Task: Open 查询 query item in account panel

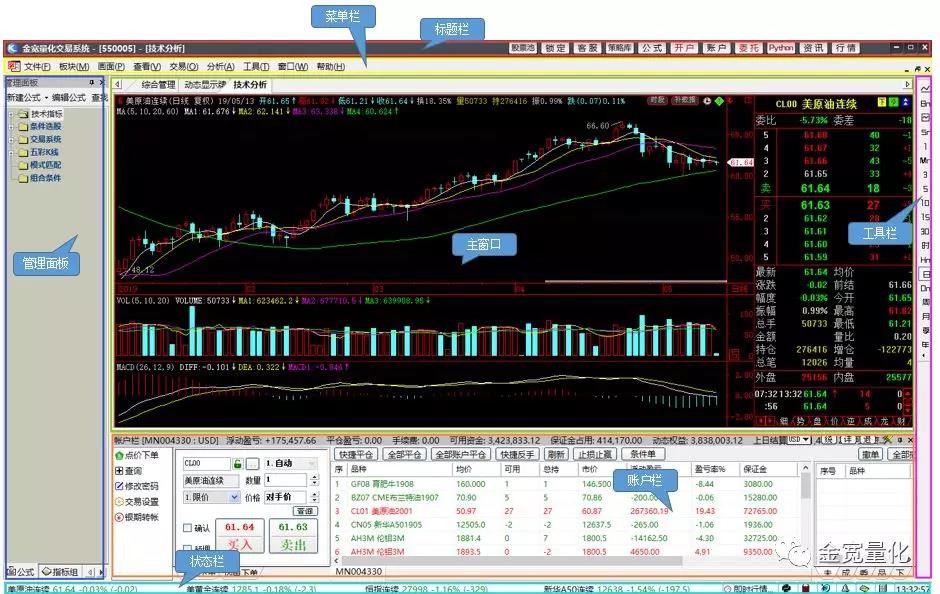Action: tap(129, 471)
